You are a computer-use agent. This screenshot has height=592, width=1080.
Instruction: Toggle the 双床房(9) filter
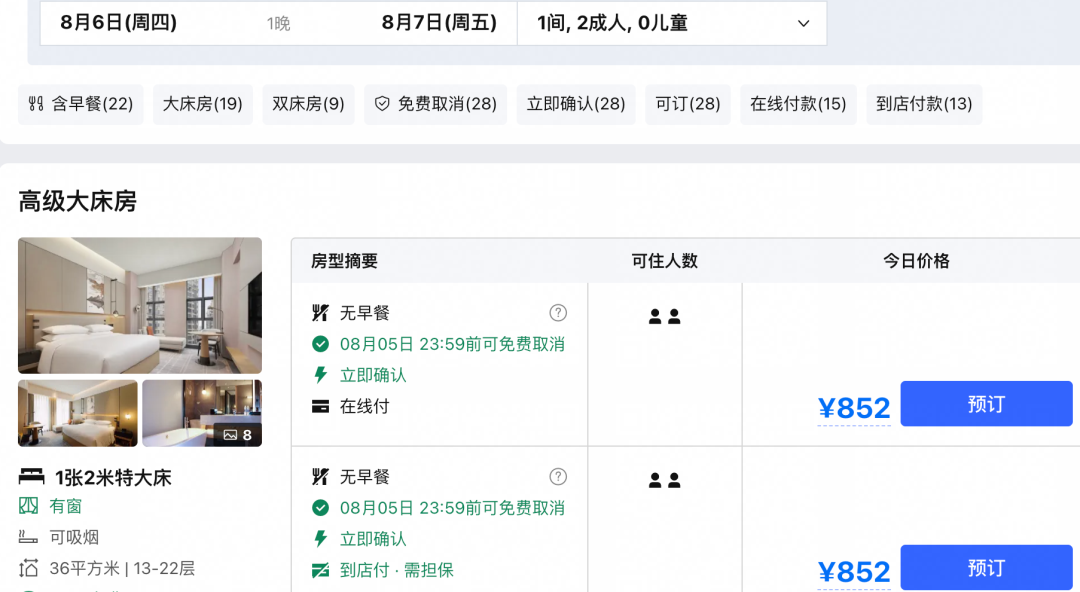tap(309, 105)
